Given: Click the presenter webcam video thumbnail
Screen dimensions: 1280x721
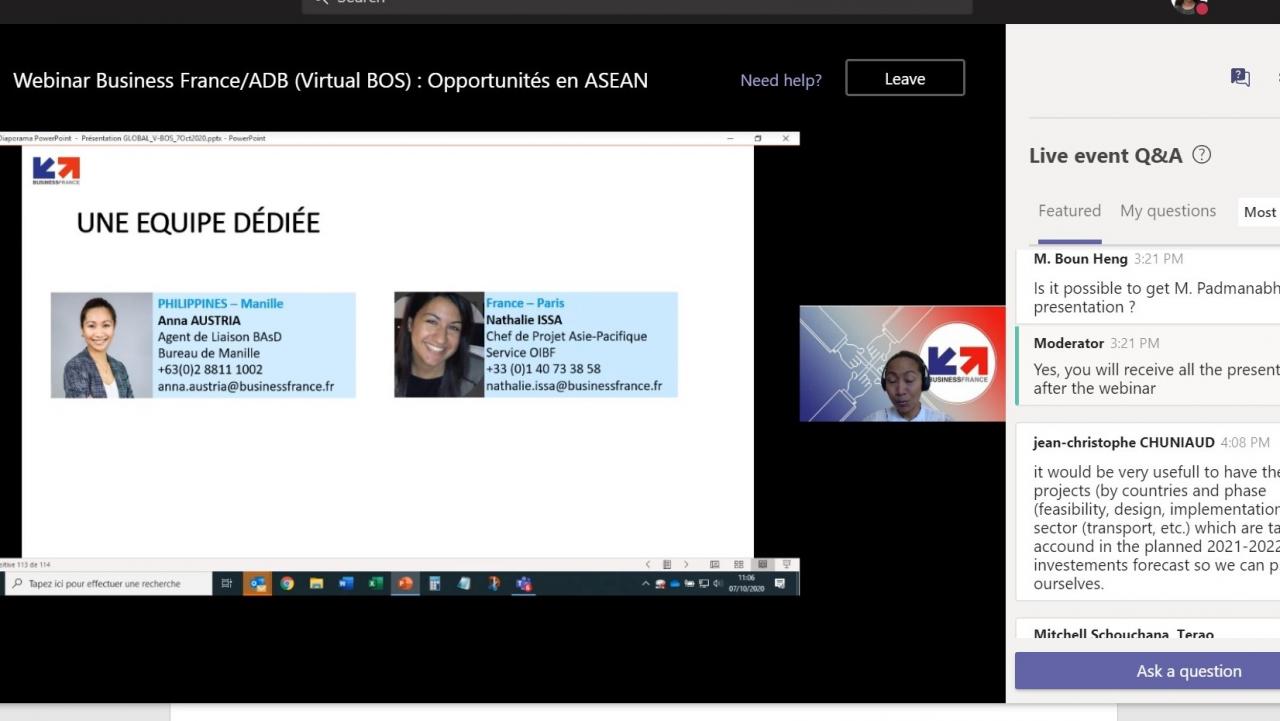Looking at the screenshot, I should (902, 363).
